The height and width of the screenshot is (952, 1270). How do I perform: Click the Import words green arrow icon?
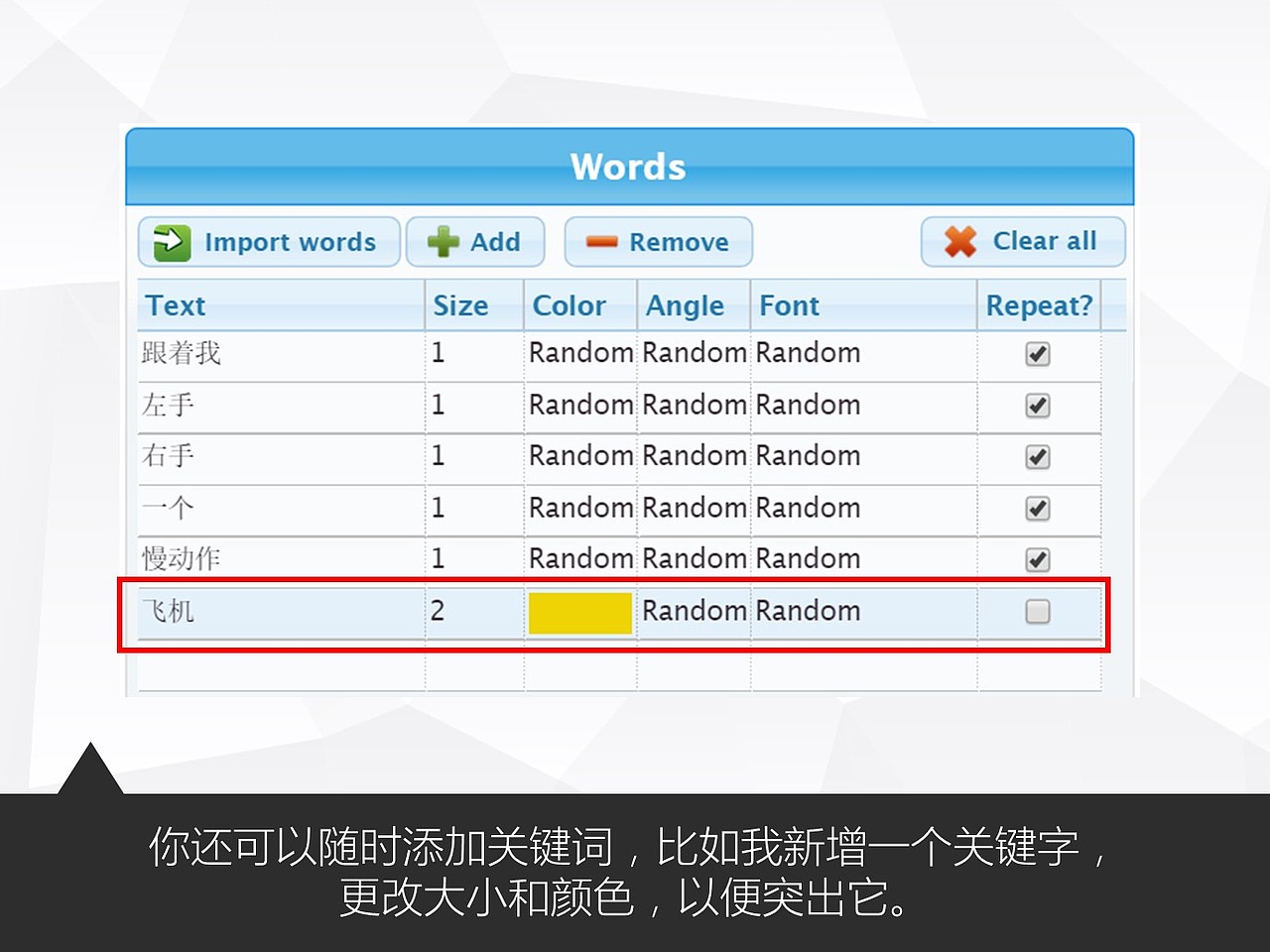[x=171, y=241]
